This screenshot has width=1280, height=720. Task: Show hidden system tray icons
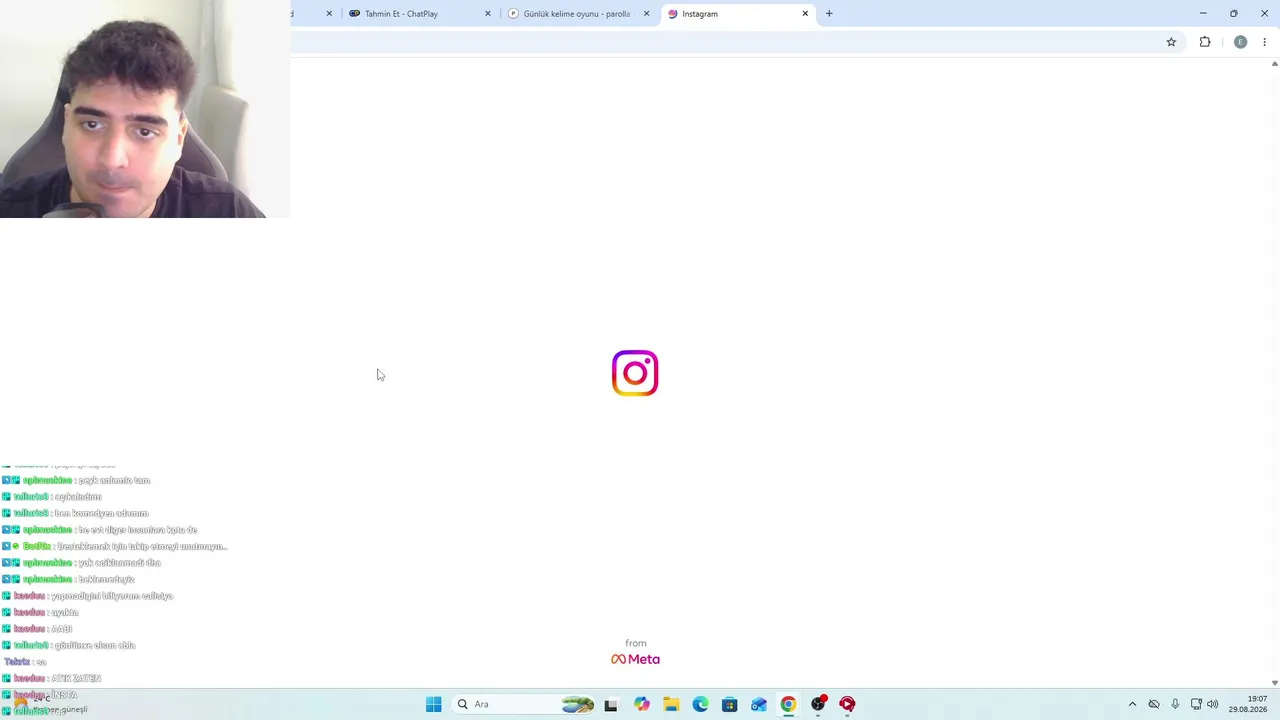(1132, 704)
